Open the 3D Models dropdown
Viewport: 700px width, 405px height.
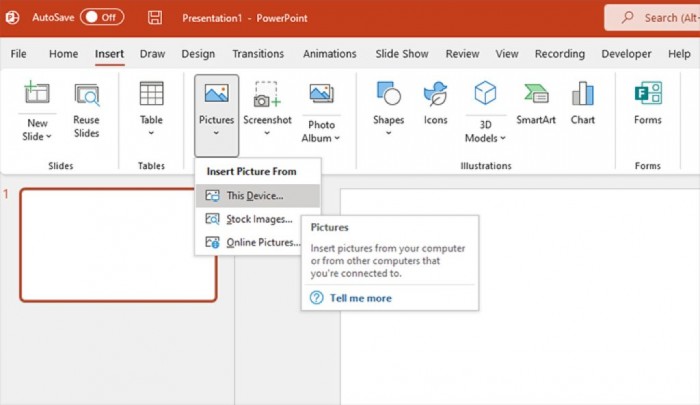[x=486, y=138]
